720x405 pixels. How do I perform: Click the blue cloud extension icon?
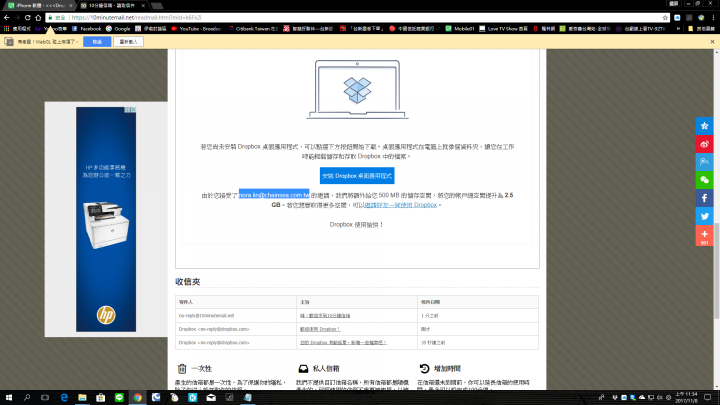(x=677, y=17)
